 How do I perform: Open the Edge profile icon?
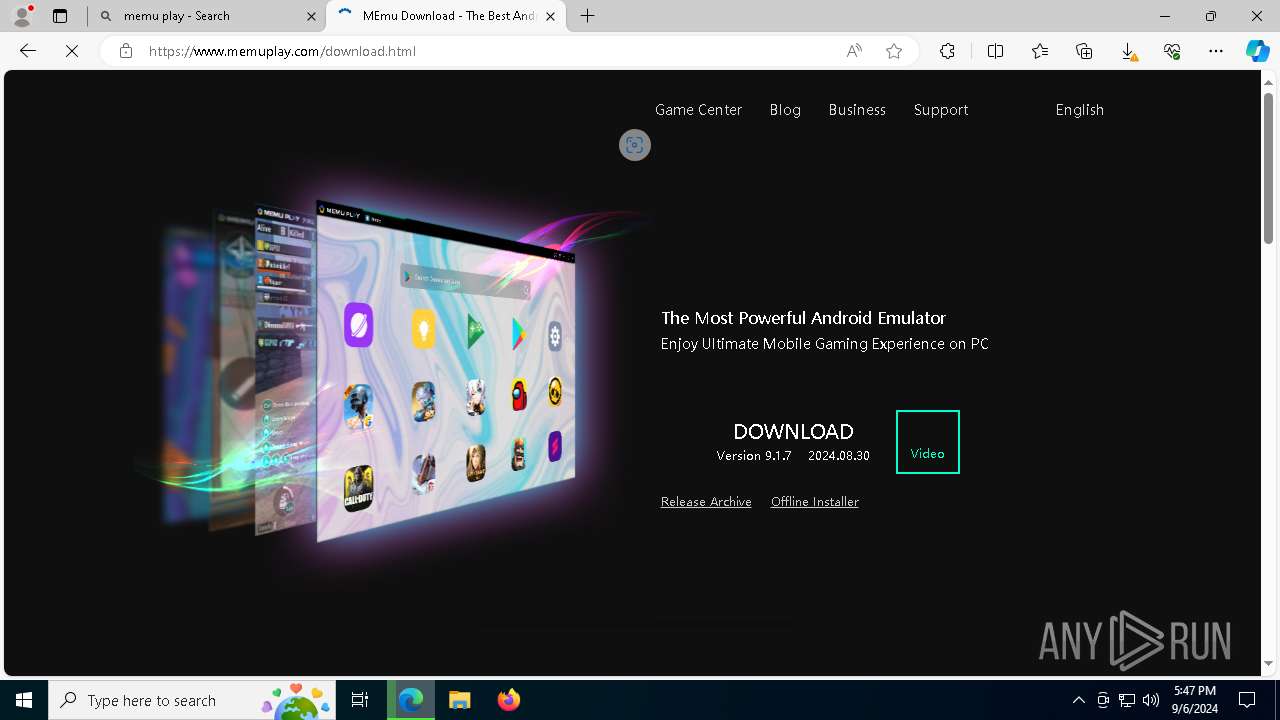tap(21, 16)
